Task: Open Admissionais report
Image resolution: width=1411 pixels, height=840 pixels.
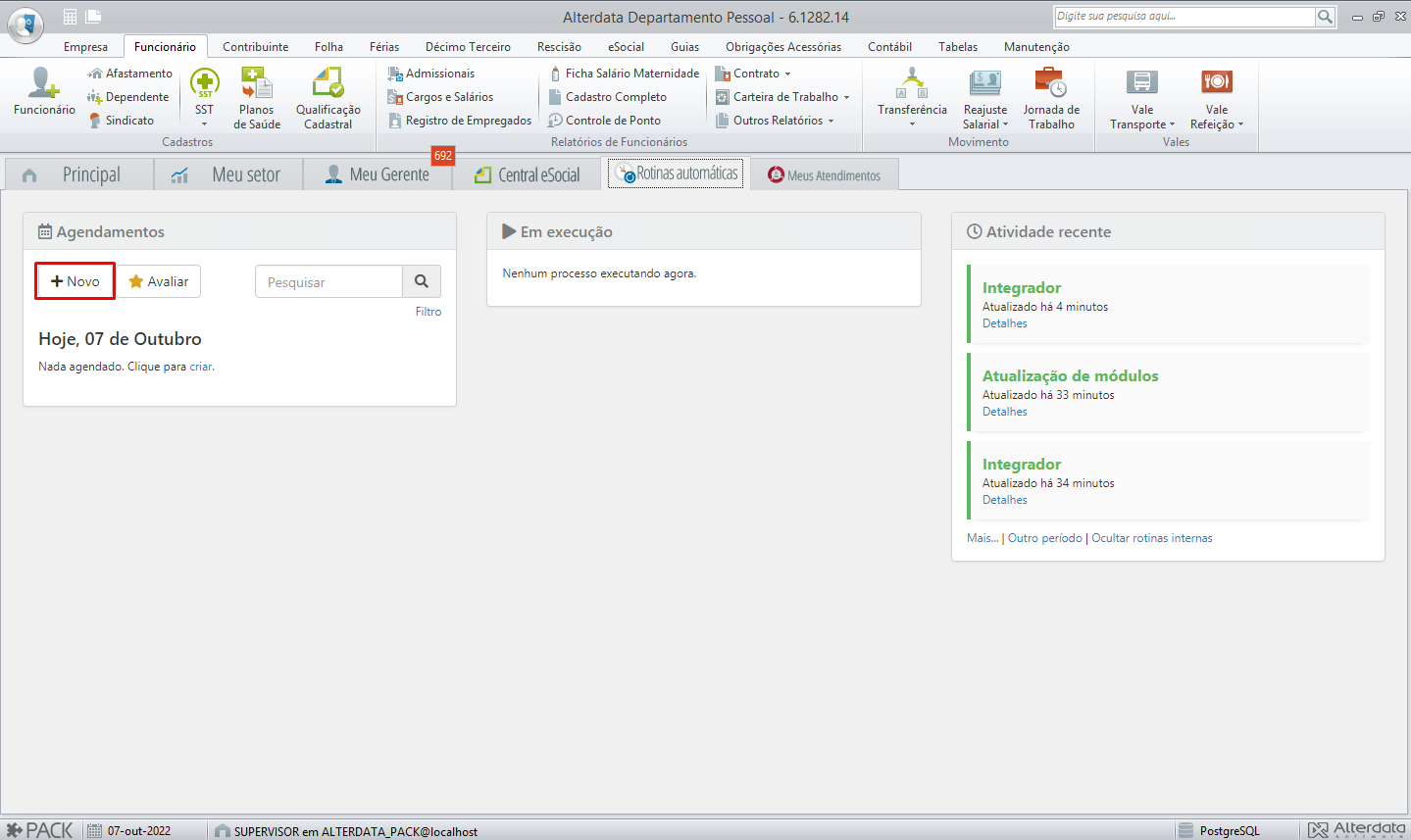Action: click(430, 74)
